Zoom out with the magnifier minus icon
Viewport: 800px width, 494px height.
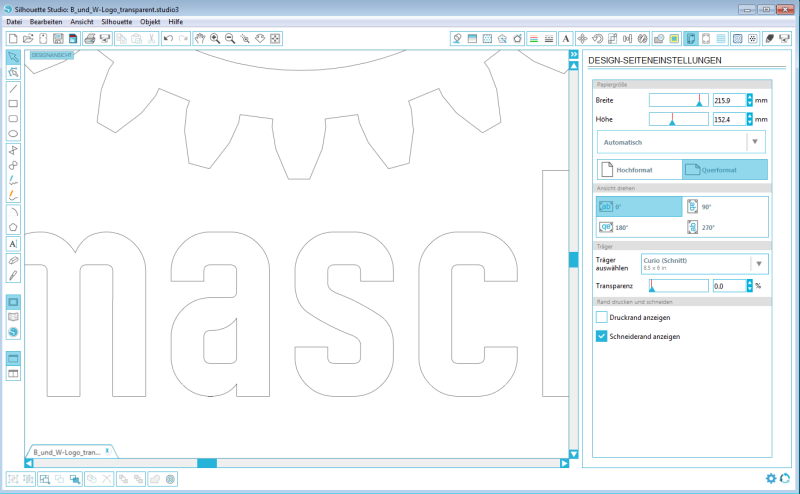(x=230, y=39)
